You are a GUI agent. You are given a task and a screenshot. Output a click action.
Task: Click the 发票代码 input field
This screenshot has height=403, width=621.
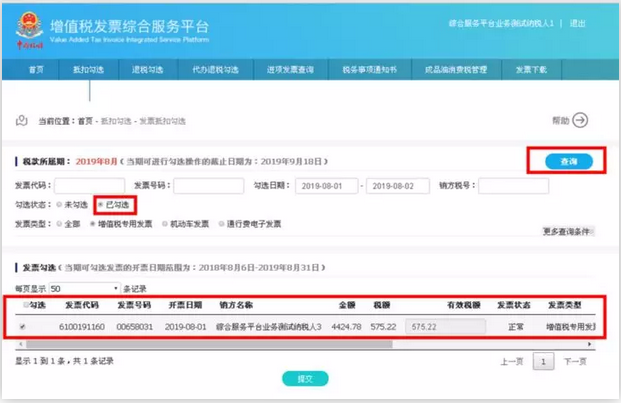pos(89,186)
